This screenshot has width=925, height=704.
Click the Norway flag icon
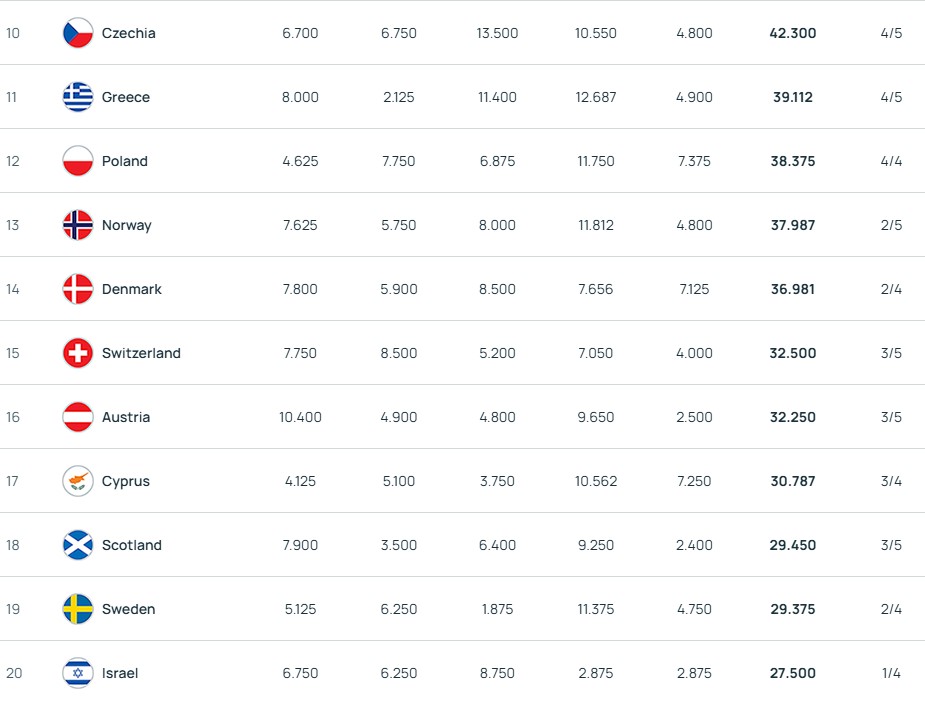coord(78,225)
